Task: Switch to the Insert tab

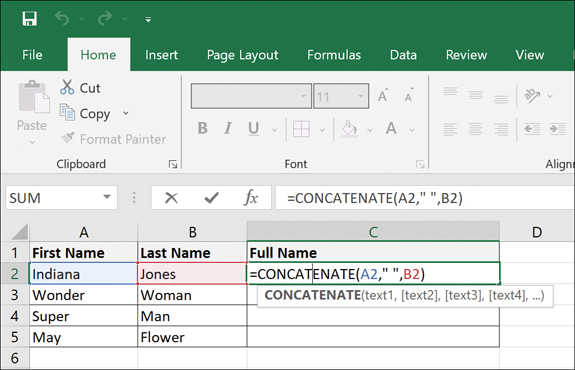Action: tap(161, 55)
